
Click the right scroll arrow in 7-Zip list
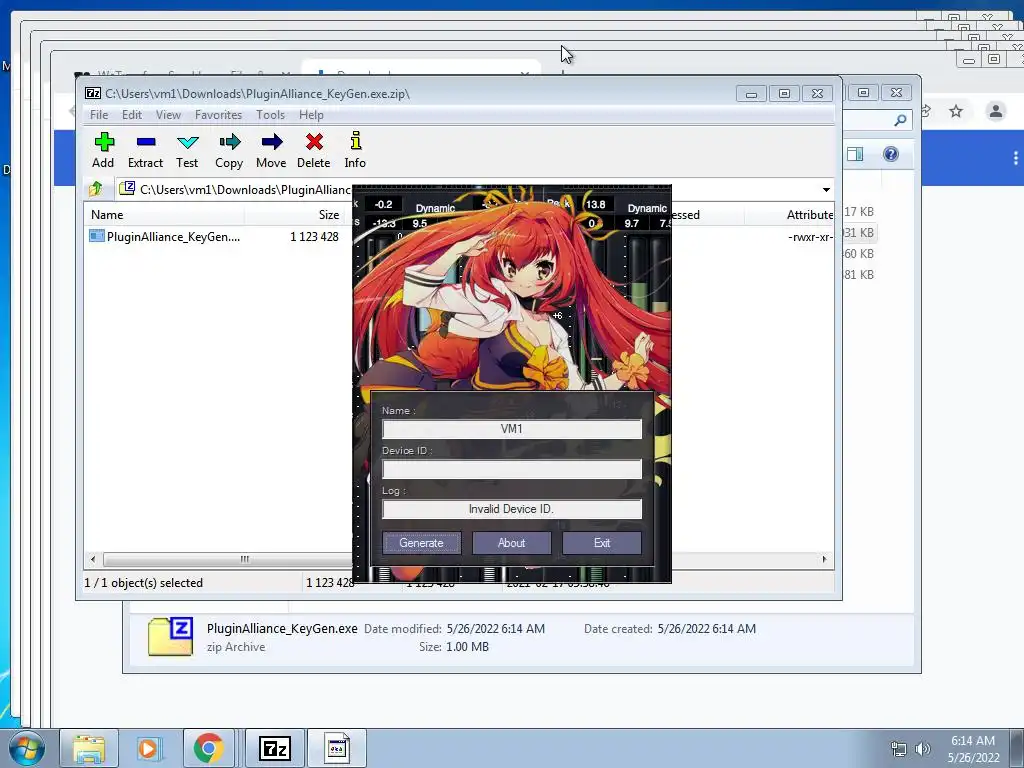pyautogui.click(x=824, y=559)
